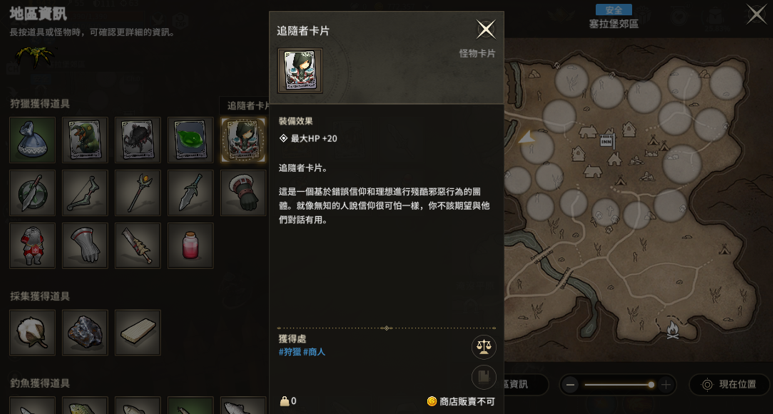Click the red potion bottle item
773x414 pixels.
coord(190,245)
